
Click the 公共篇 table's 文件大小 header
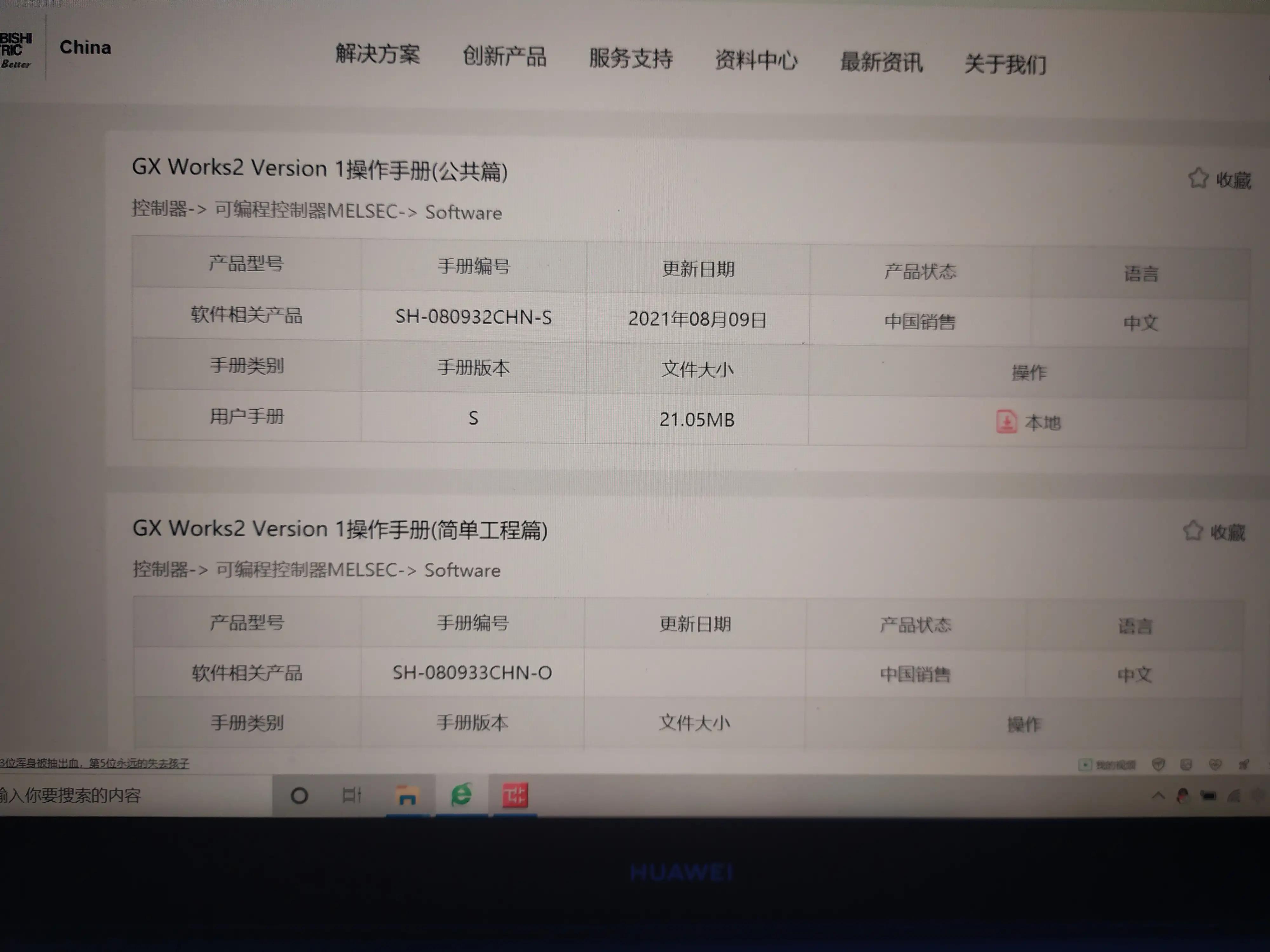(x=697, y=369)
